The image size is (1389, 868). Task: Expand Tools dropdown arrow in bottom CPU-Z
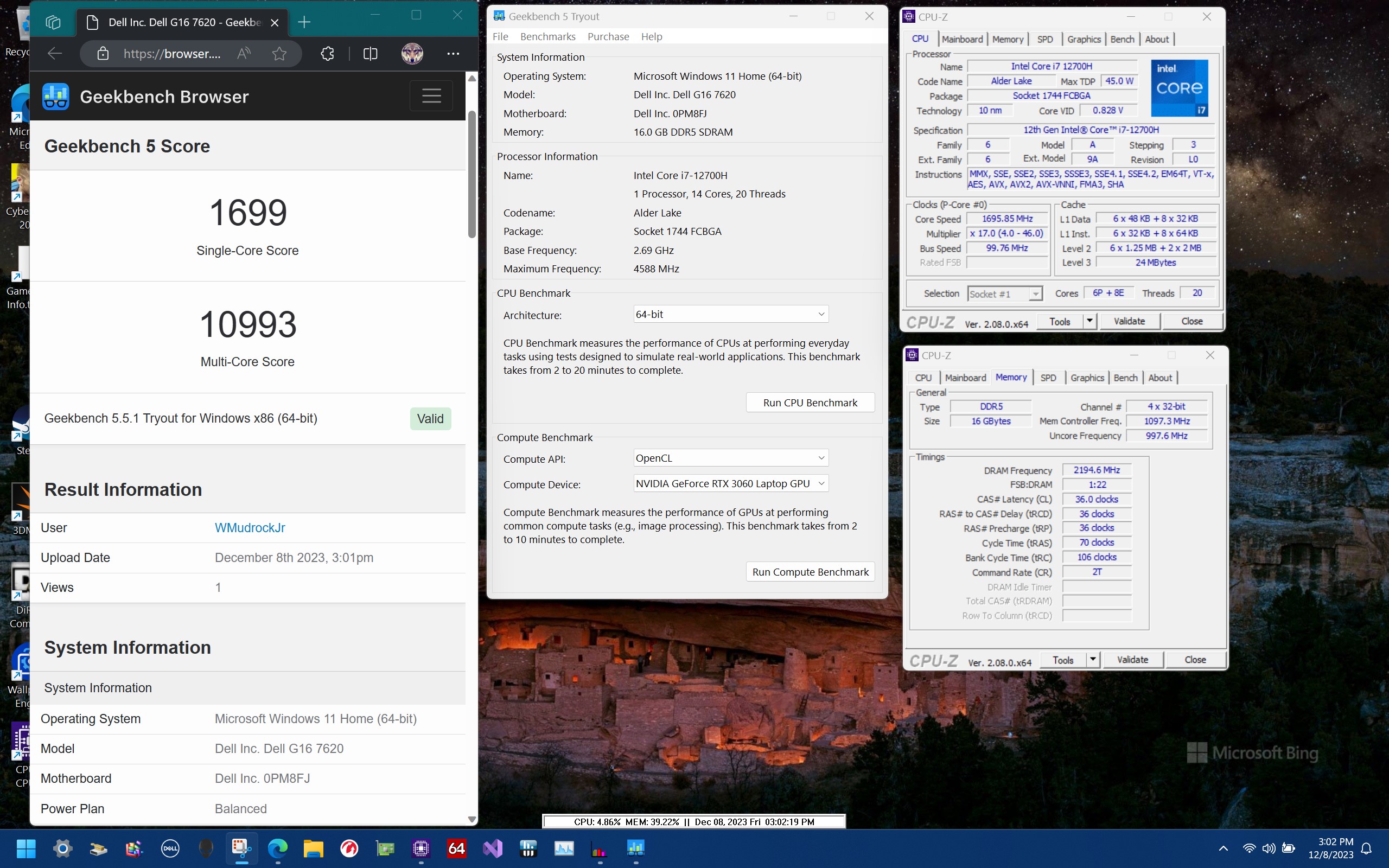(x=1093, y=660)
